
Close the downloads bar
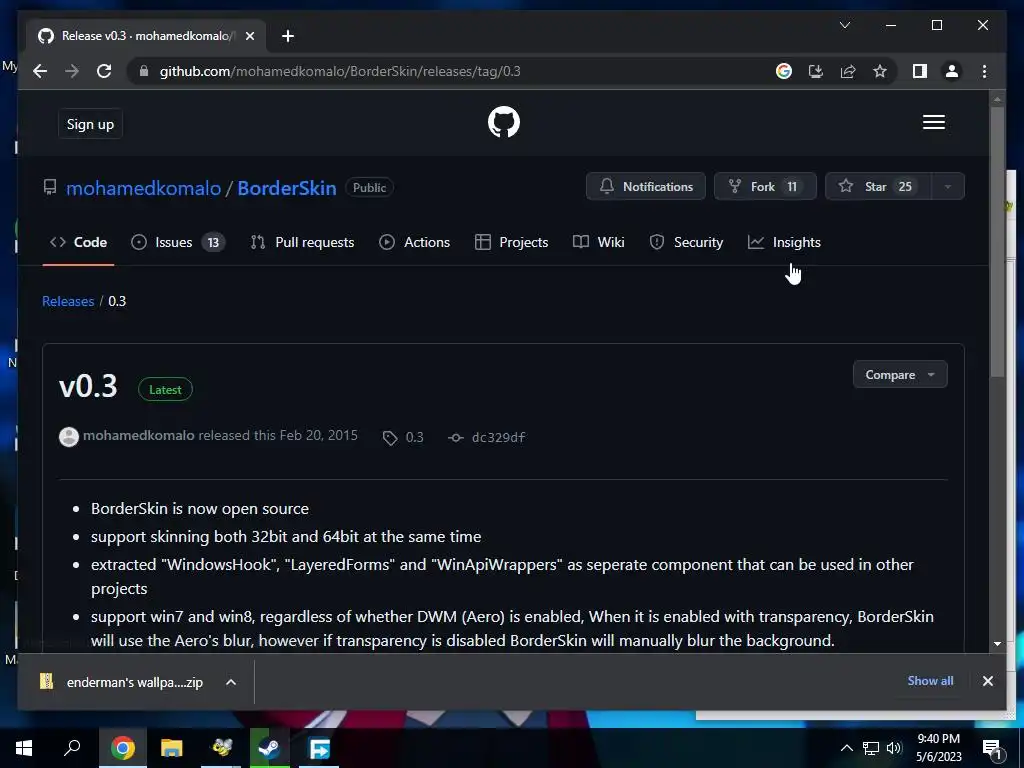tap(987, 681)
